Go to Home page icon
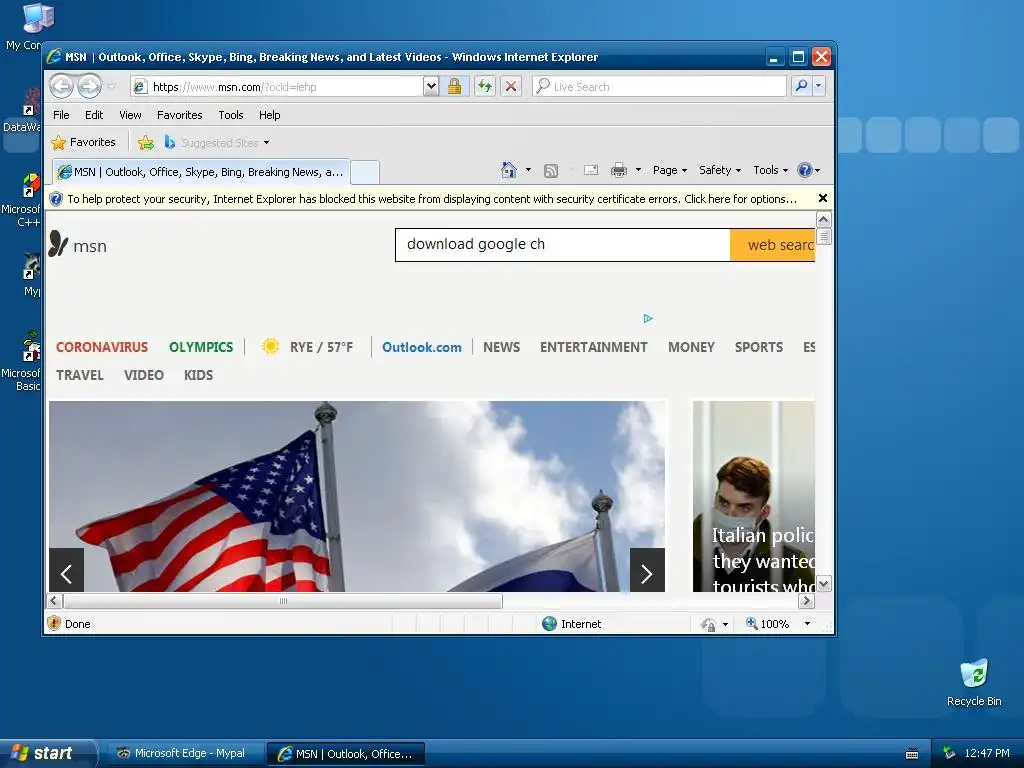The image size is (1024, 768). coord(509,170)
